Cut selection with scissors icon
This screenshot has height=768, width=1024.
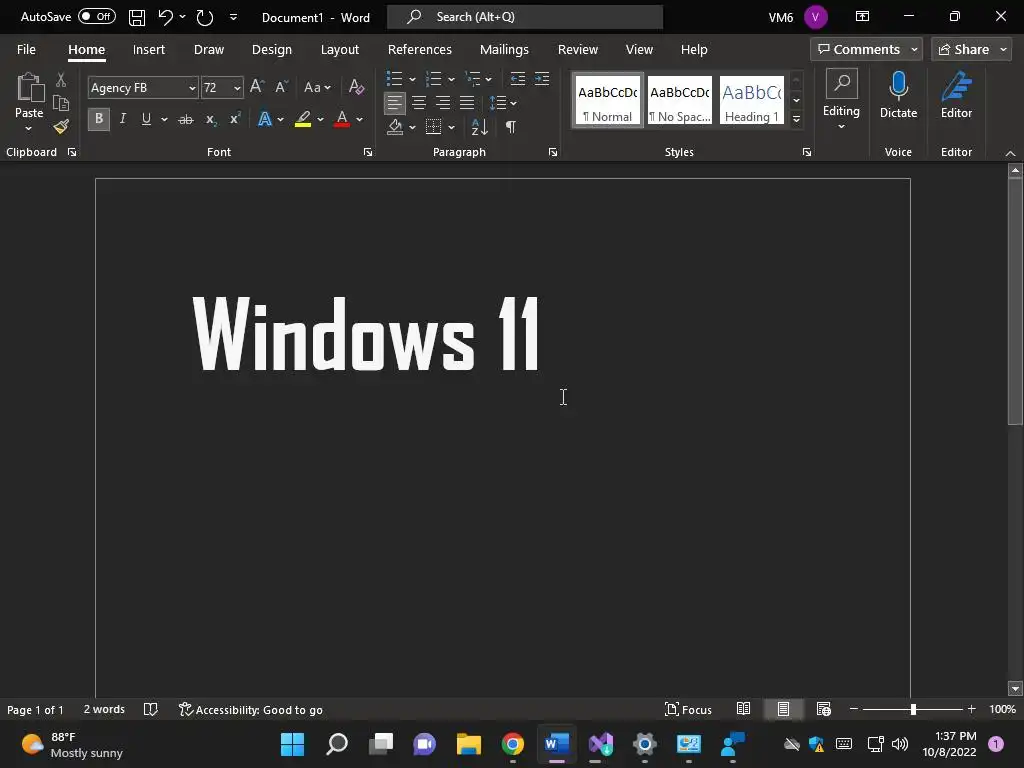[61, 80]
